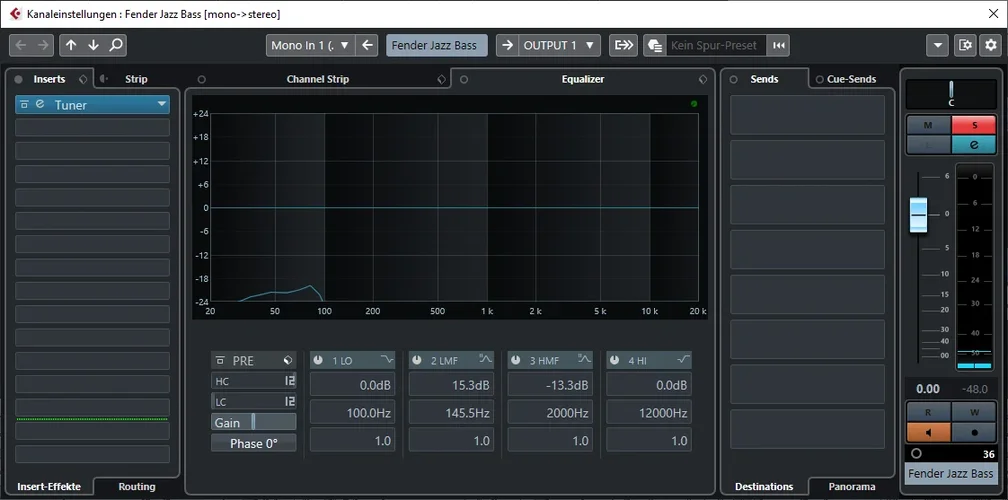Image resolution: width=1008 pixels, height=500 pixels.
Task: Click the output routing arrow before OUTPUT 1
Action: click(507, 45)
